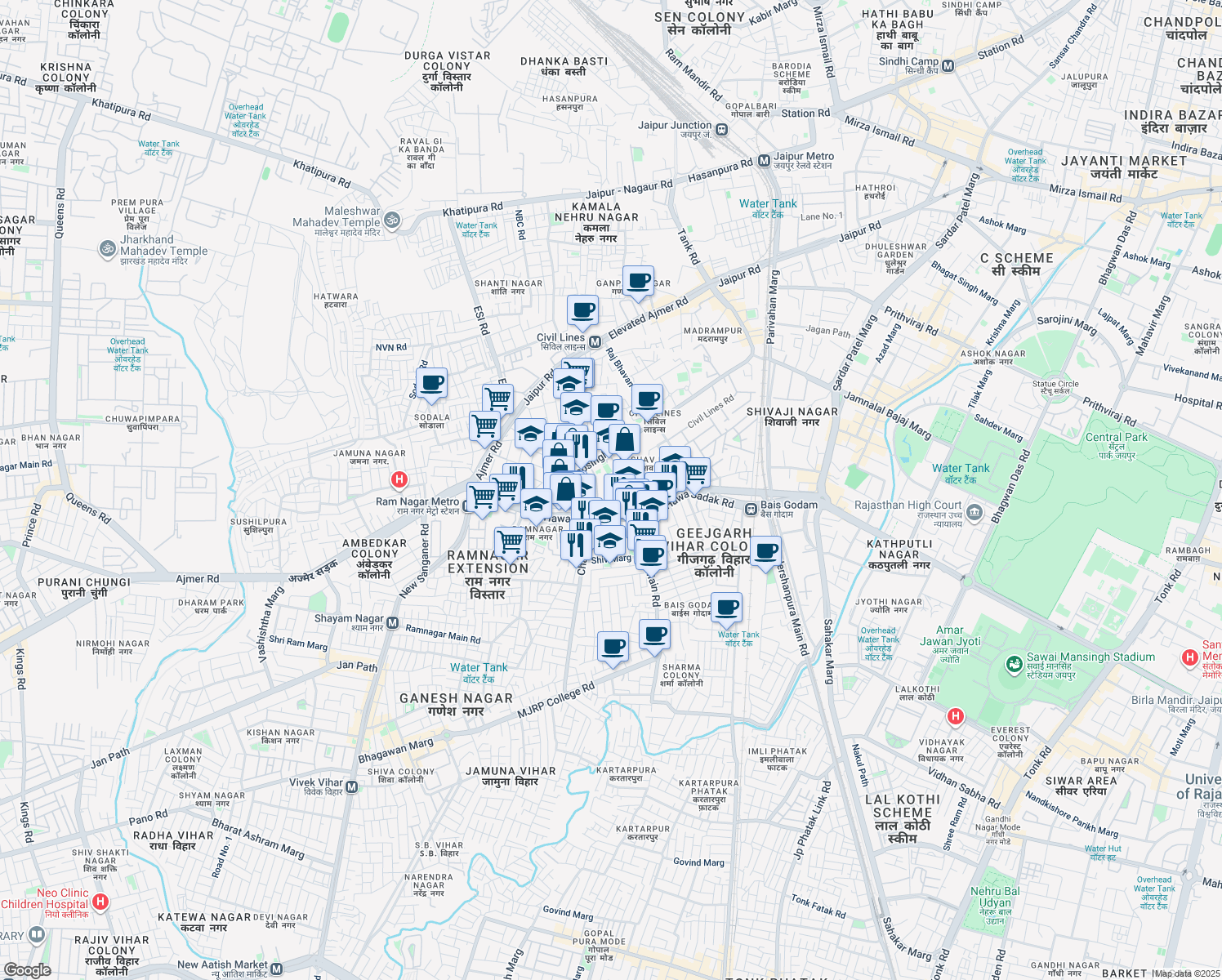Click the hospital icon near Jamuna Nagar

(399, 480)
